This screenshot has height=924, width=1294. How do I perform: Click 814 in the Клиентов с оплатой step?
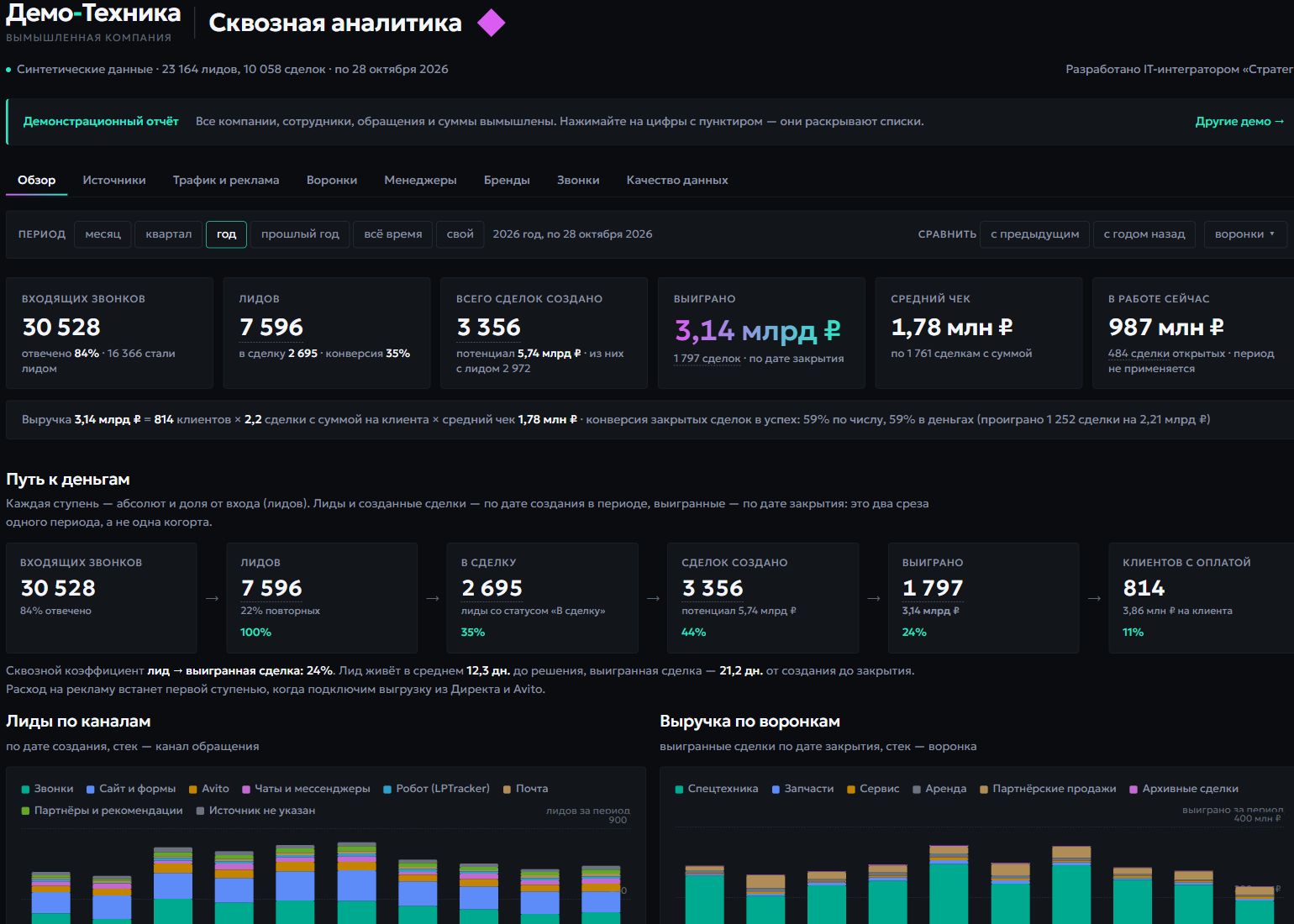[1144, 588]
